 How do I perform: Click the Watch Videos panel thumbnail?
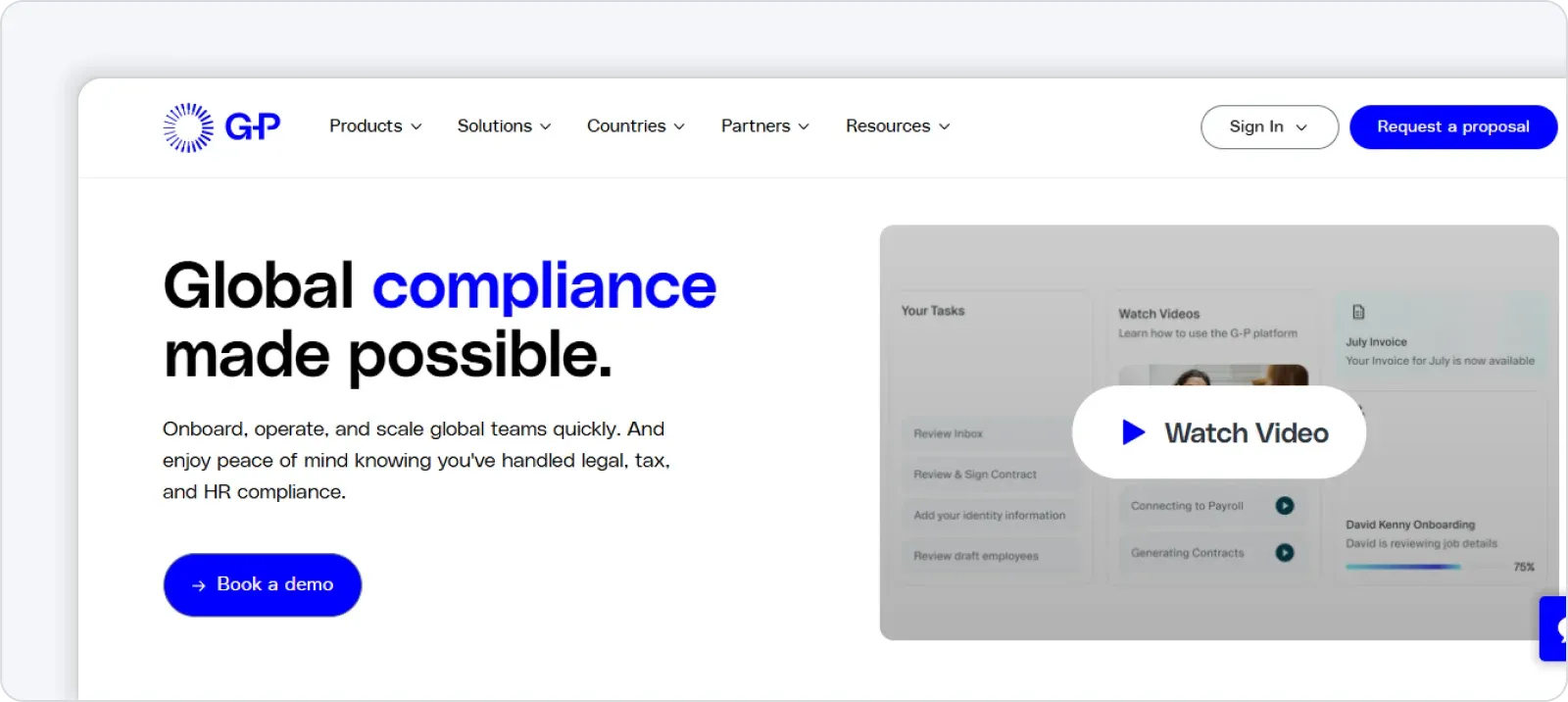(1212, 375)
